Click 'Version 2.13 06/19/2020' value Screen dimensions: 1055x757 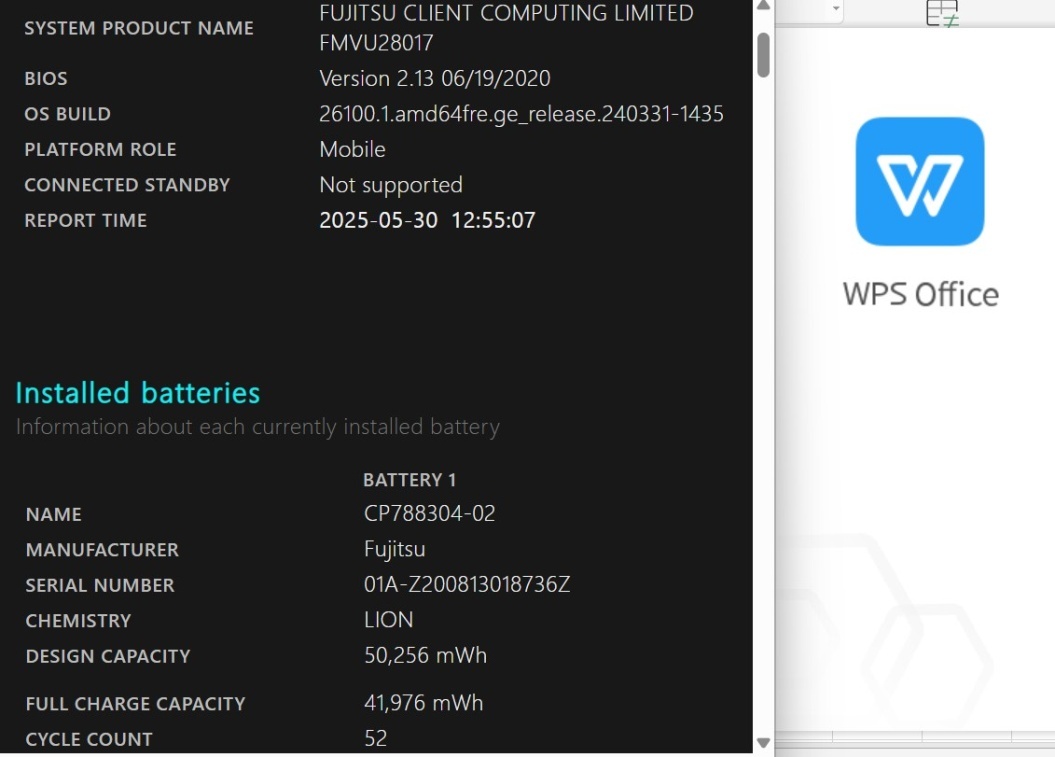tap(435, 79)
